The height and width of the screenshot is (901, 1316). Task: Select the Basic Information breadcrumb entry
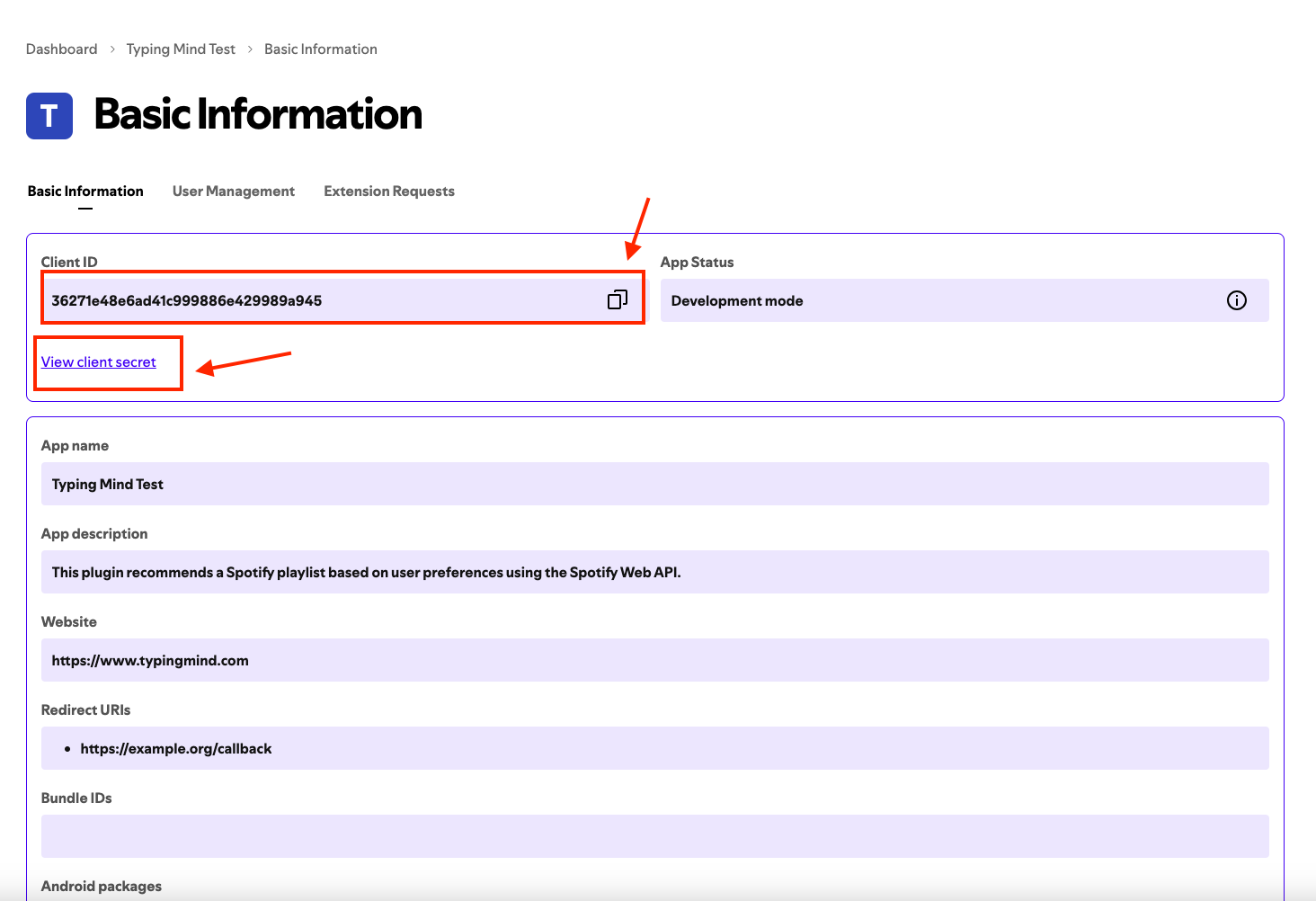tap(321, 49)
